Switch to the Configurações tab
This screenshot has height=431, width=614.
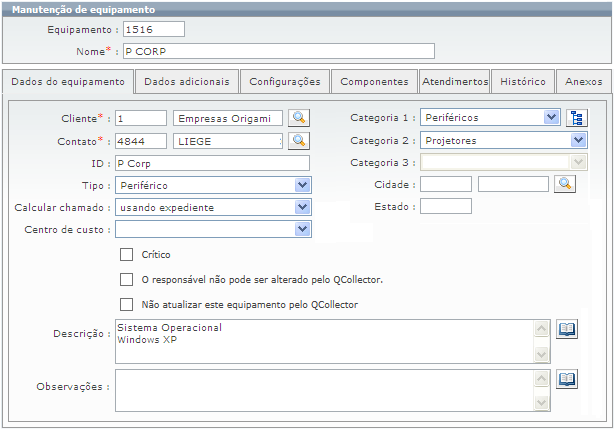(285, 82)
